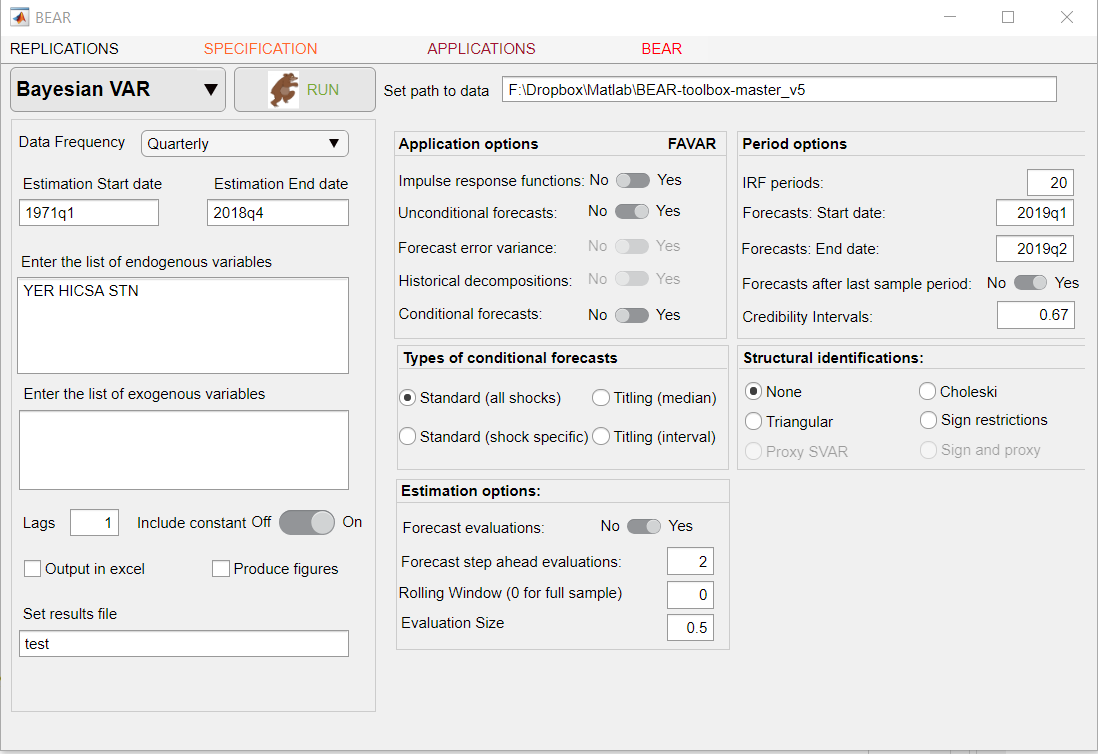The height and width of the screenshot is (754, 1098).
Task: Switch to the SPECIFICATION tab
Action: point(260,49)
